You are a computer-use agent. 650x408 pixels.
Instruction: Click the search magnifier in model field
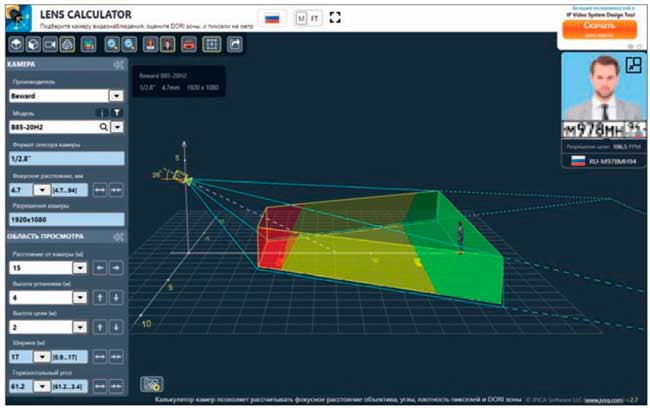tap(104, 127)
